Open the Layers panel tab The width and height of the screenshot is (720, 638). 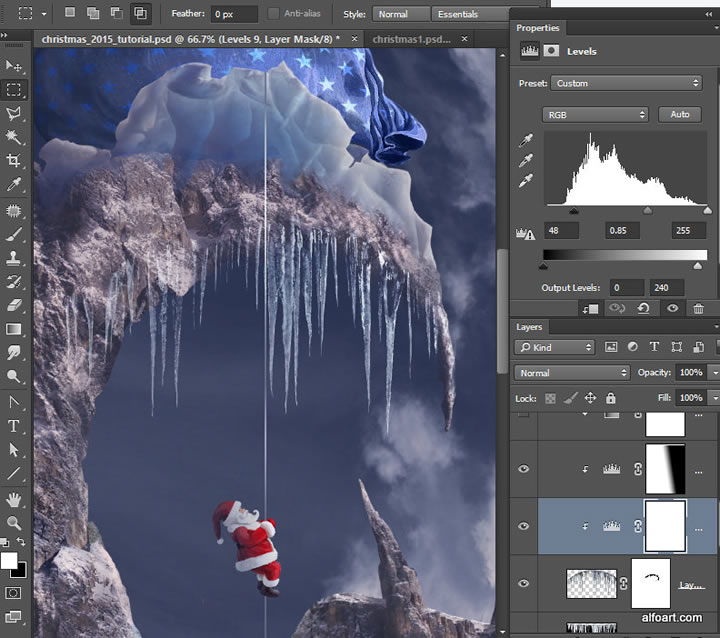[x=529, y=327]
